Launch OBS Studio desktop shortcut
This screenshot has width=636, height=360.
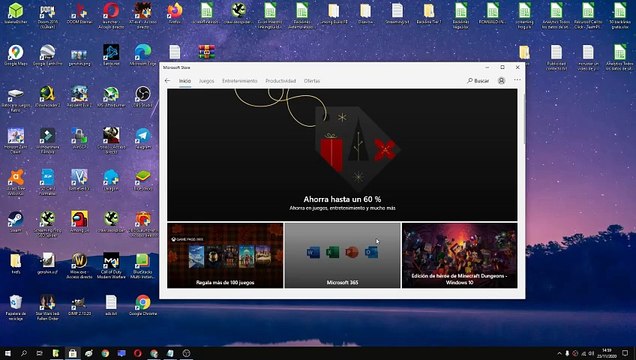click(143, 97)
